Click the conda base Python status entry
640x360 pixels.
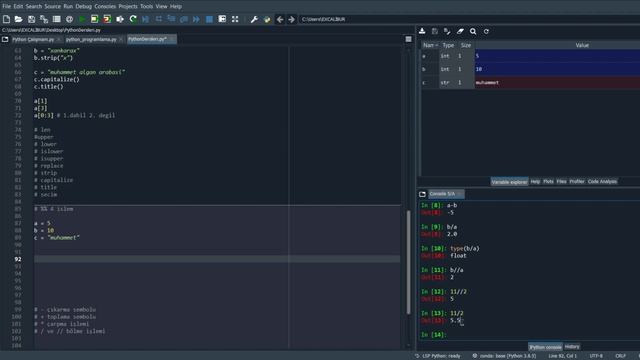504,356
